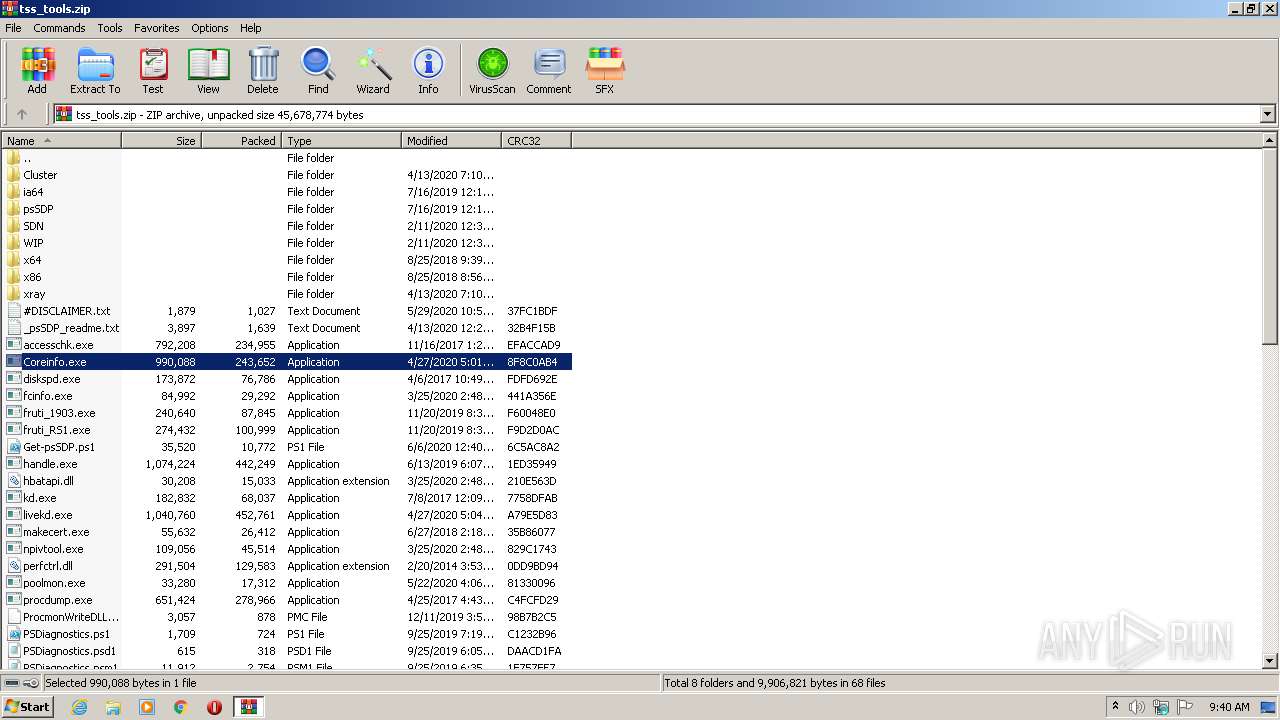Viewport: 1280px width, 720px height.
Task: Sort by Modified column header
Action: click(x=451, y=141)
